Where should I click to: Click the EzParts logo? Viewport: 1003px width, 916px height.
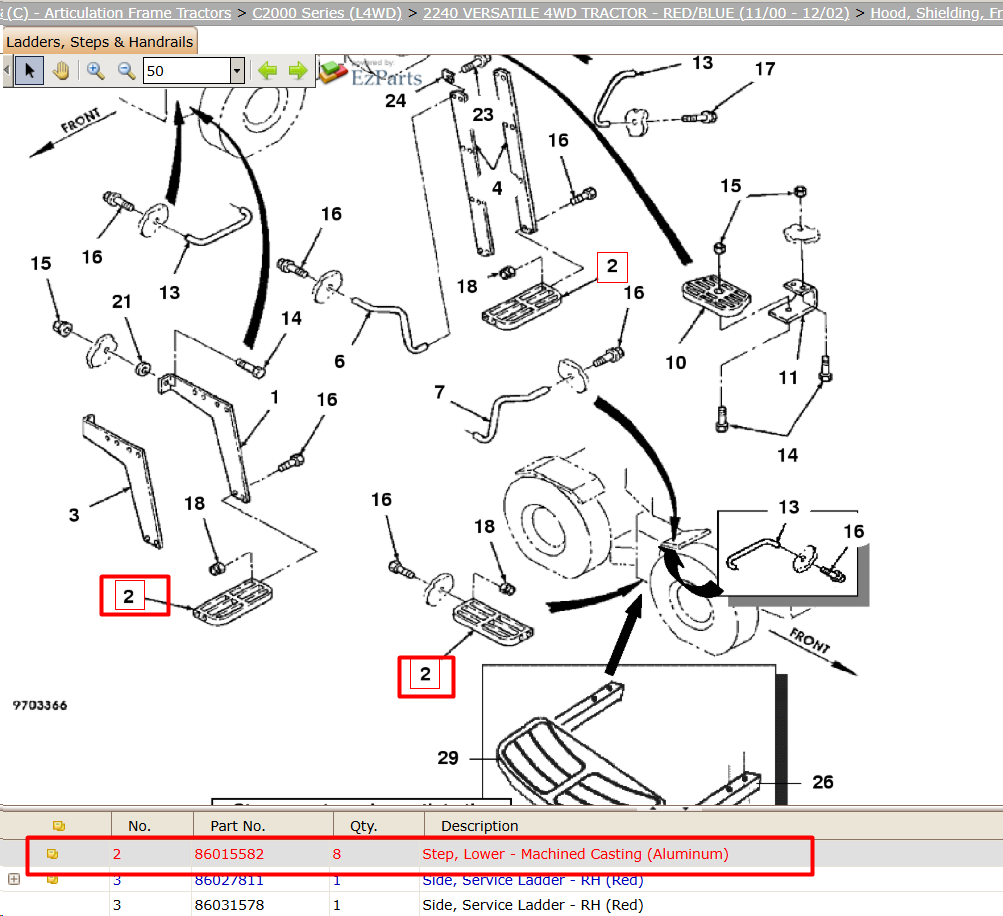371,74
